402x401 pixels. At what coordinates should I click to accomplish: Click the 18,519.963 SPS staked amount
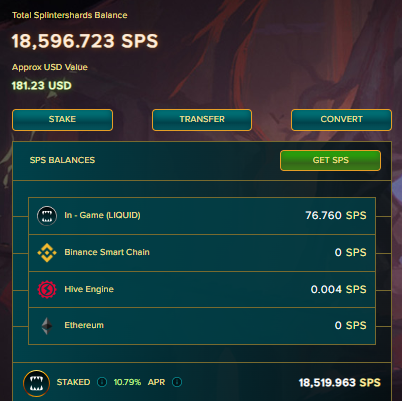click(x=339, y=383)
